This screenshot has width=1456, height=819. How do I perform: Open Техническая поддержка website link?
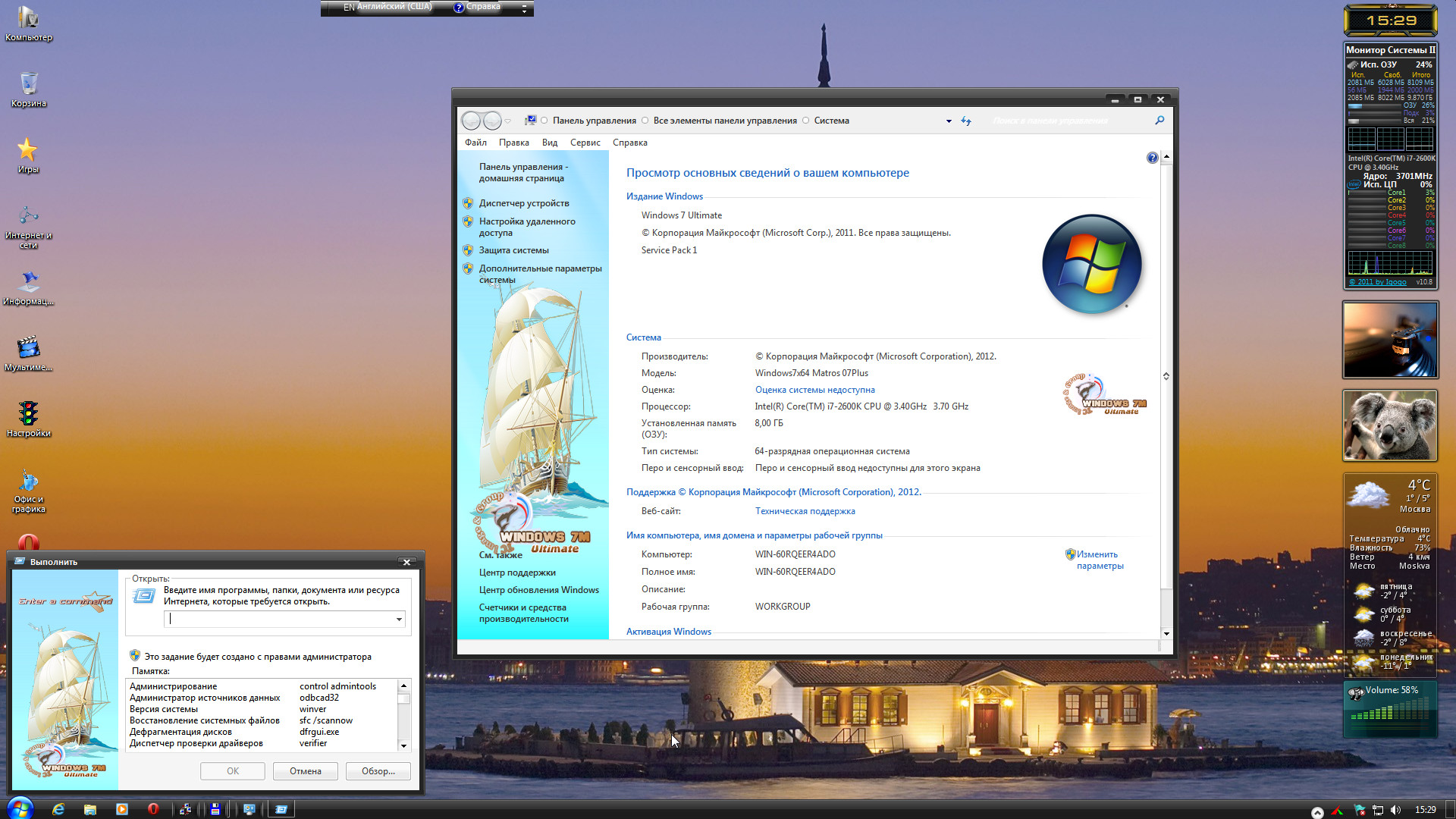coord(805,511)
